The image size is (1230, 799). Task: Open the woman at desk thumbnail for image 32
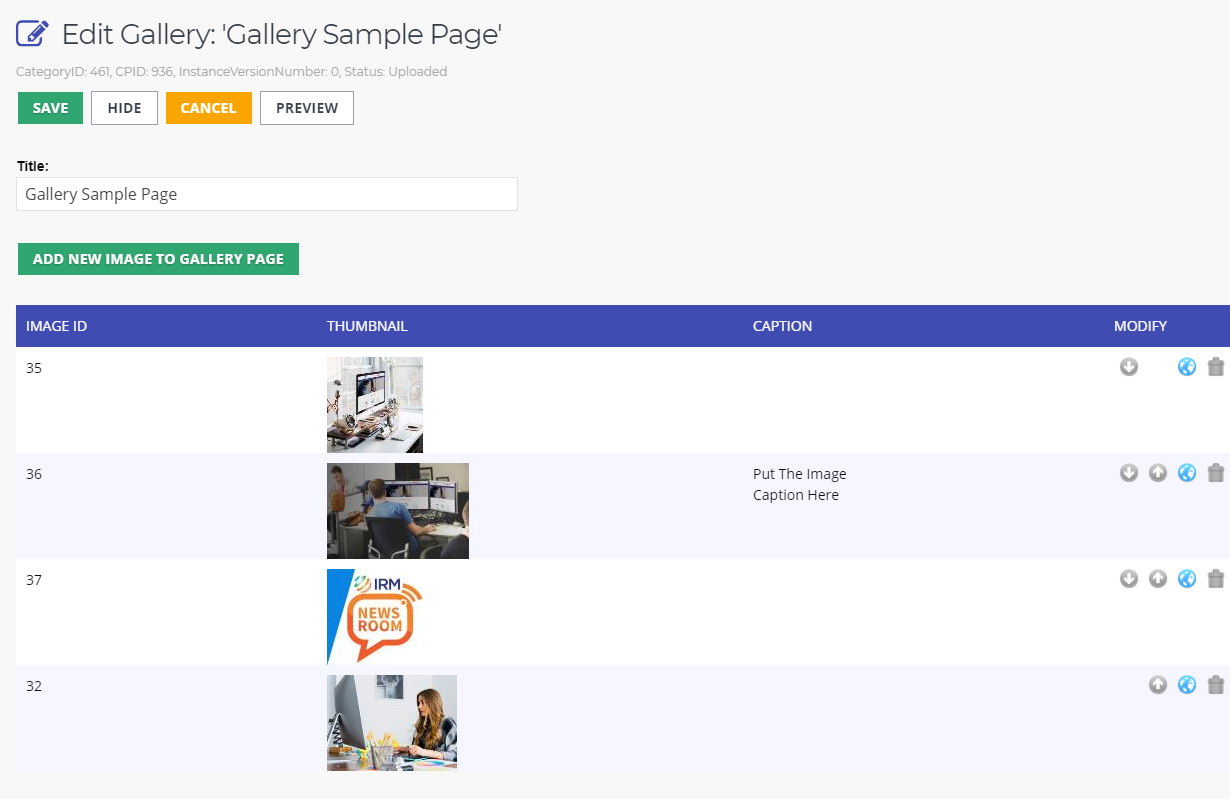click(x=392, y=723)
